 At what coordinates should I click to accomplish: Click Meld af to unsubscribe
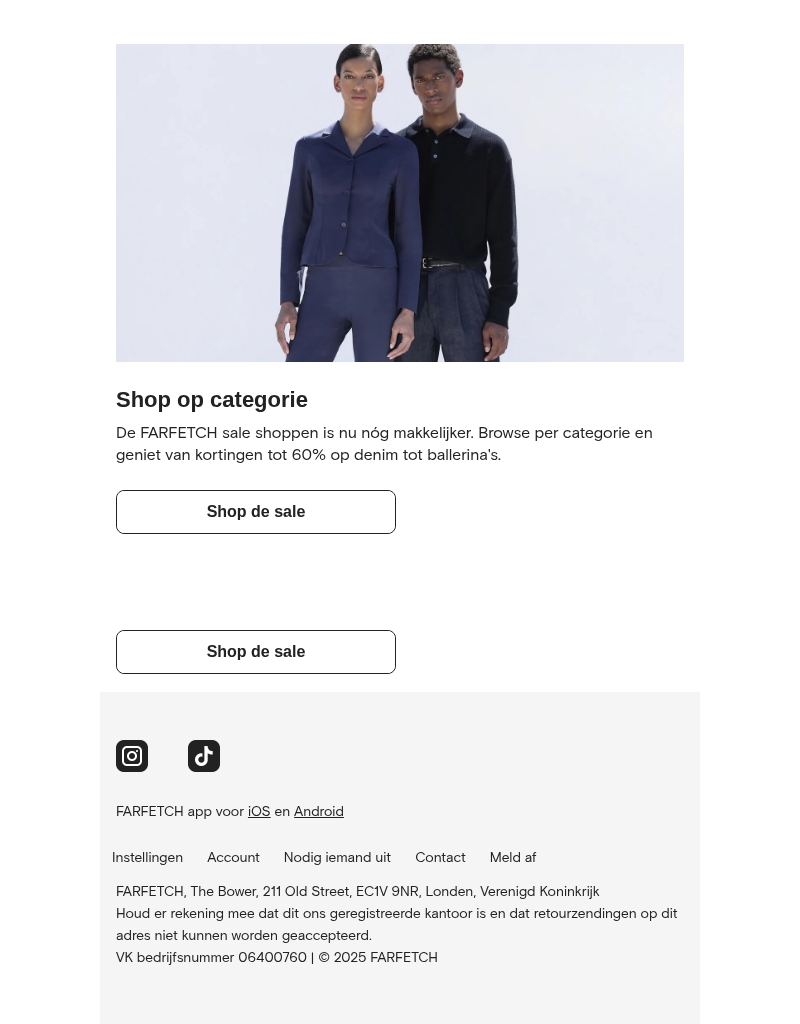click(513, 857)
